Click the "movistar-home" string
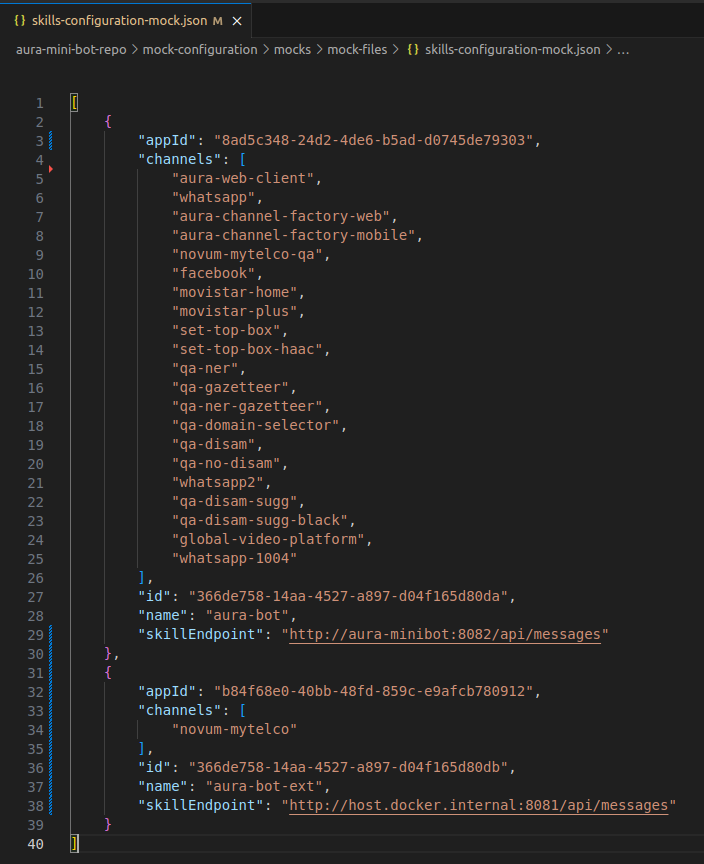 (x=235, y=293)
